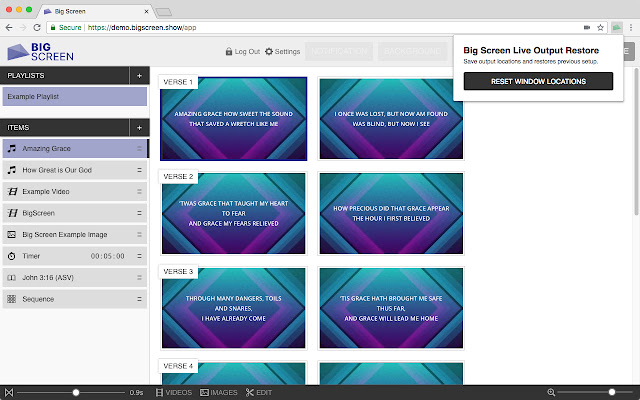Click the image icon beside Big Screen Example Image

(x=12, y=235)
